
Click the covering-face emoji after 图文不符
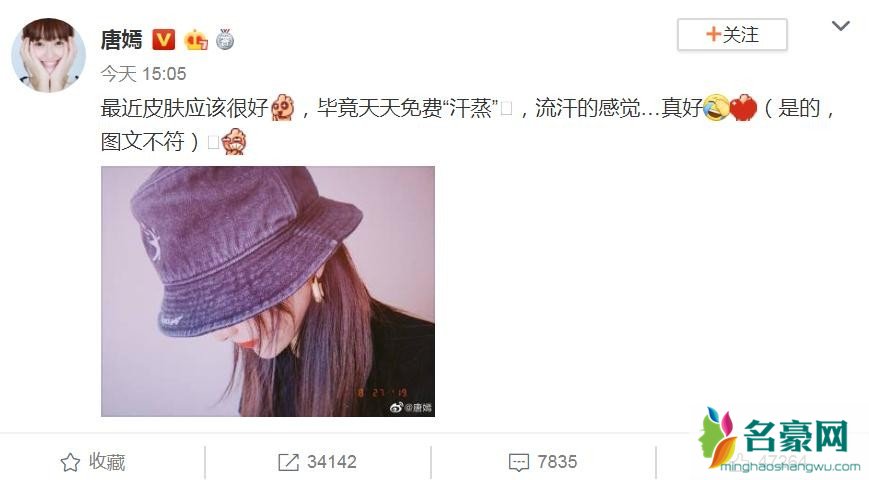pos(233,141)
